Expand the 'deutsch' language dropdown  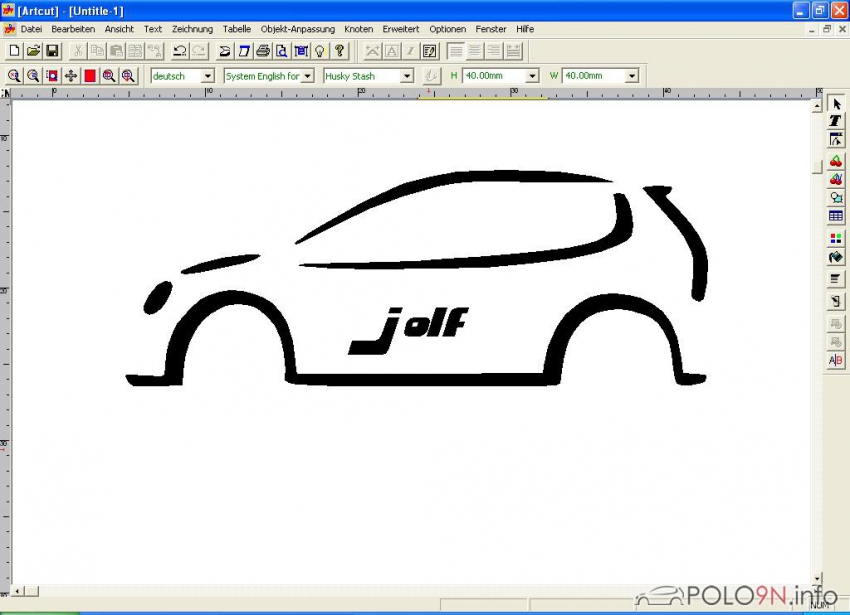(x=208, y=76)
